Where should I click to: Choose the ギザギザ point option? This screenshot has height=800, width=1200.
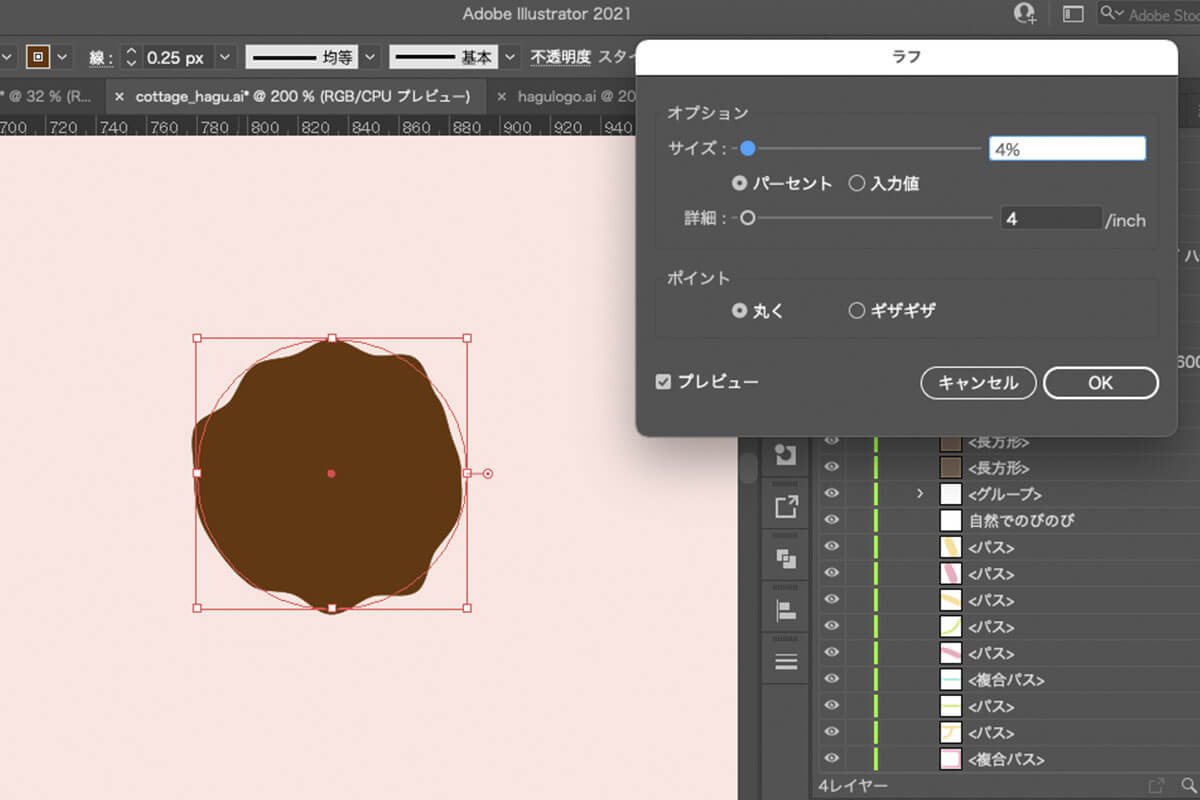856,311
